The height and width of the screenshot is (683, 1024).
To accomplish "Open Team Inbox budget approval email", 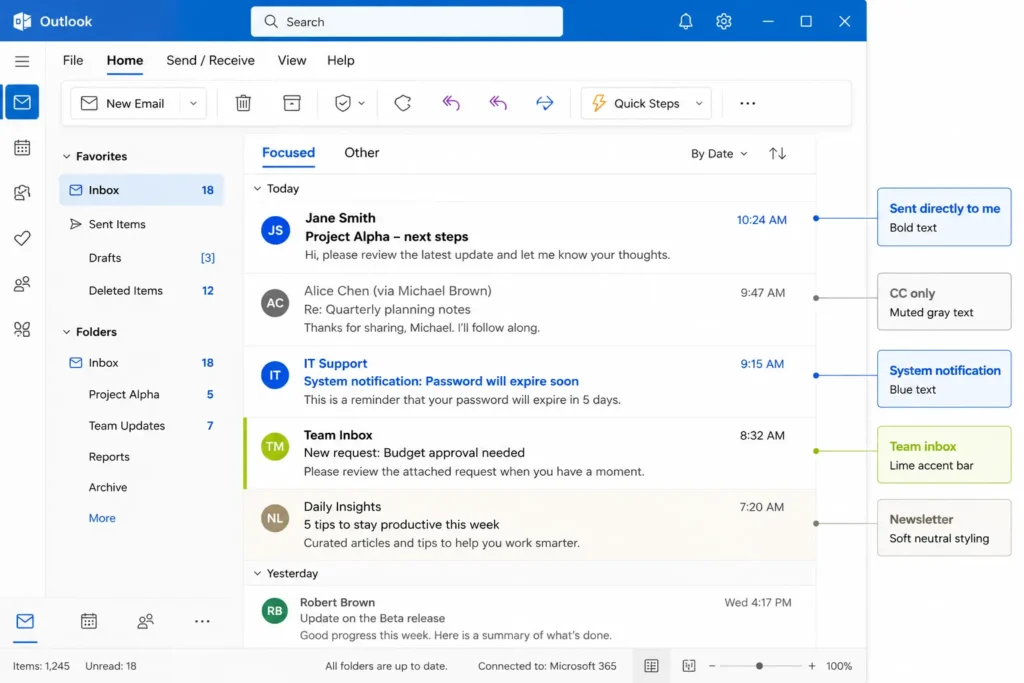I will (530, 453).
